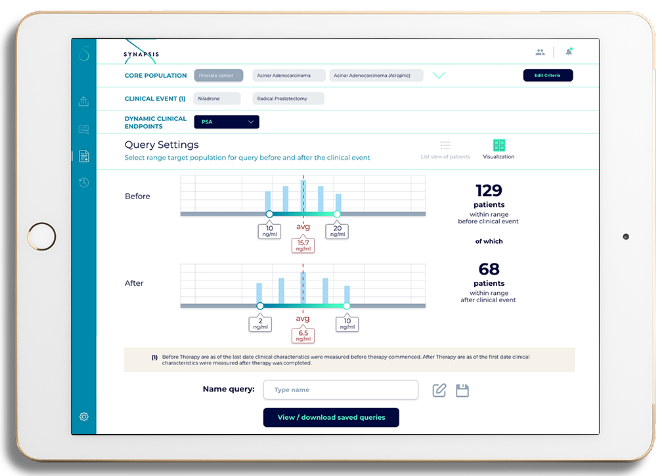Open settings gear at sidebar bottom
This screenshot has width=662, height=476.
click(84, 416)
